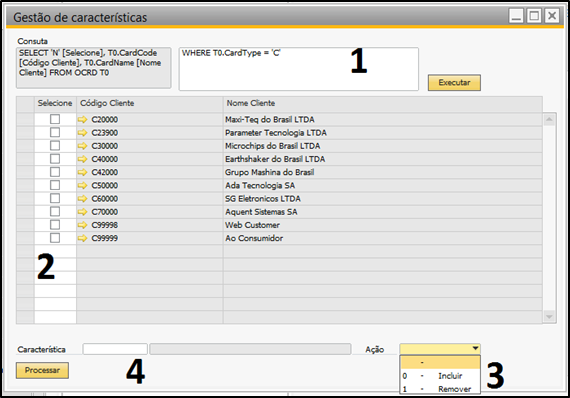This screenshot has height=398, width=570.
Task: Click the C30000 code cell
Action: [149, 146]
